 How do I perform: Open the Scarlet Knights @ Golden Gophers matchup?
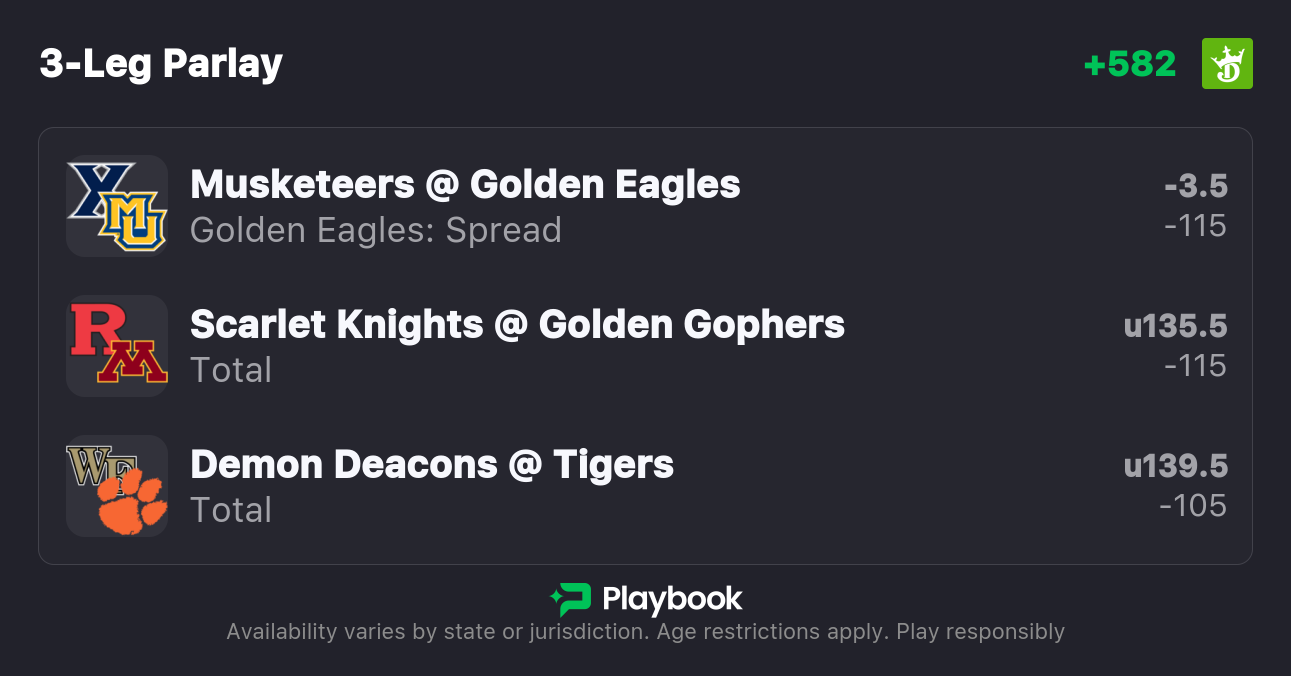pyautogui.click(x=517, y=324)
